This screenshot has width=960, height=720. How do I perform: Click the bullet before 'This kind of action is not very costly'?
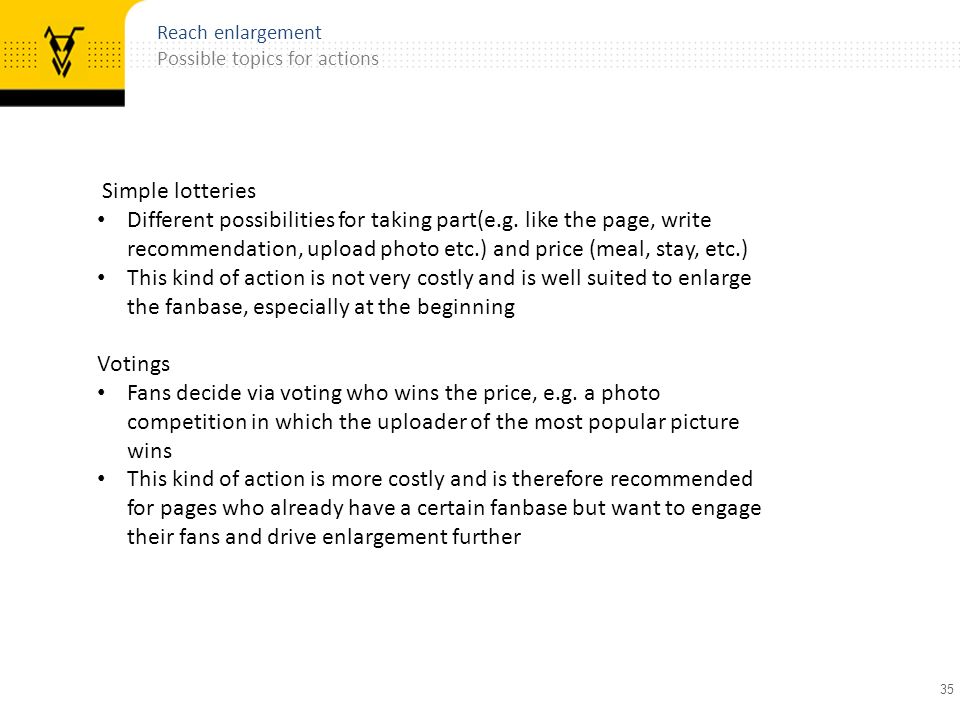[x=102, y=278]
